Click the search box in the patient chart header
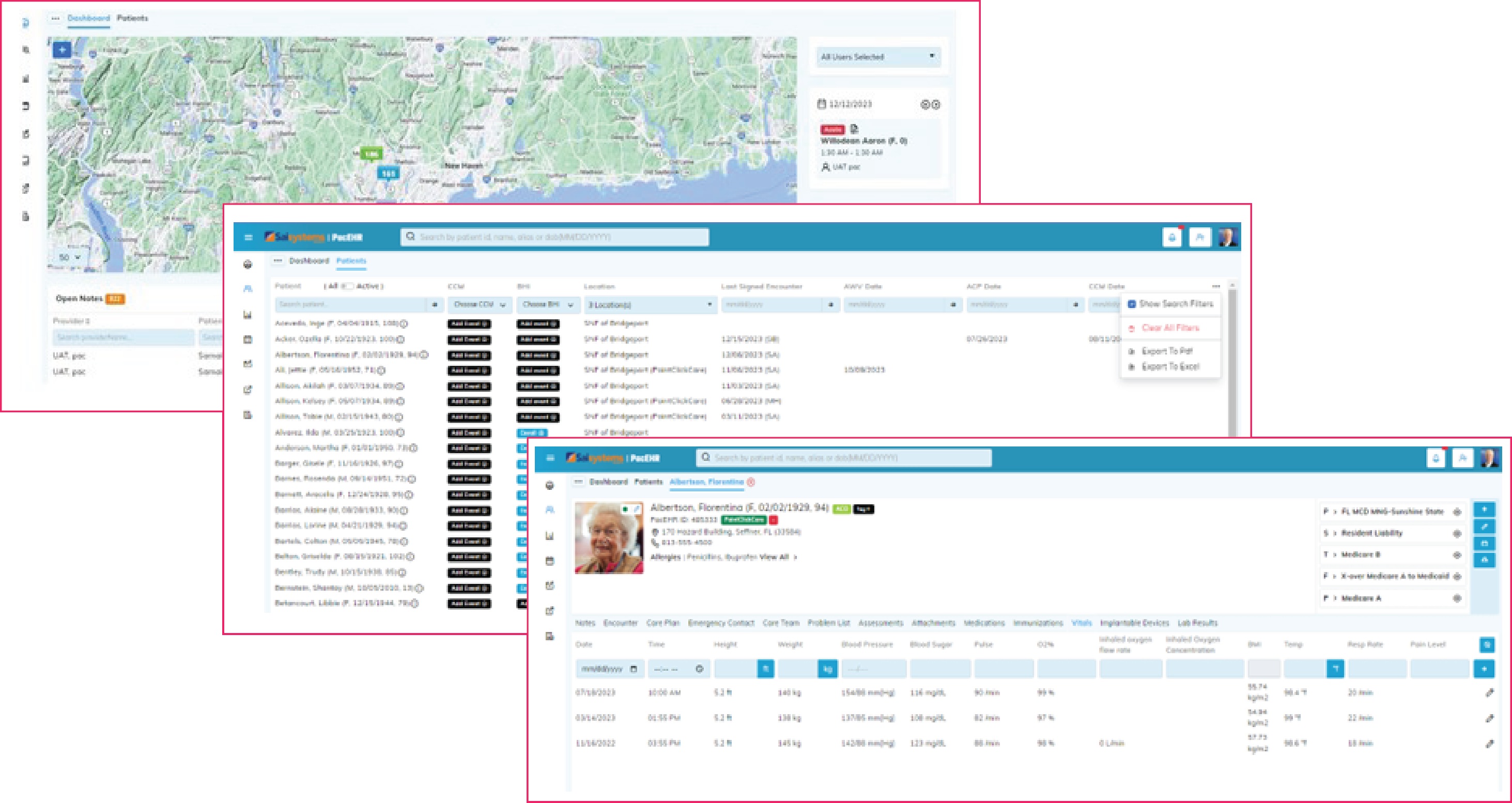Viewport: 1512px width, 803px height. pyautogui.click(x=844, y=458)
